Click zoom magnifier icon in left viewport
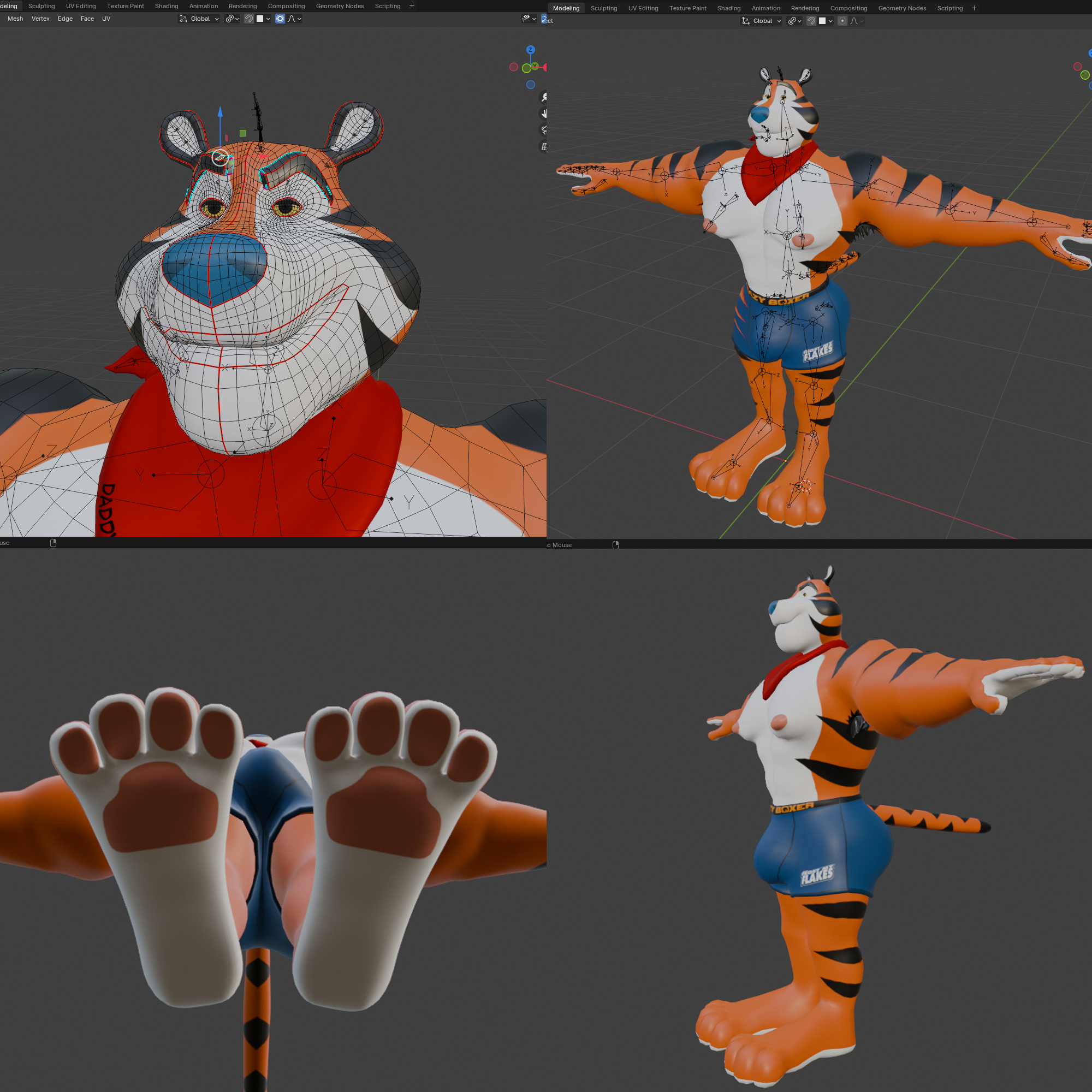Image resolution: width=1092 pixels, height=1092 pixels. (544, 97)
